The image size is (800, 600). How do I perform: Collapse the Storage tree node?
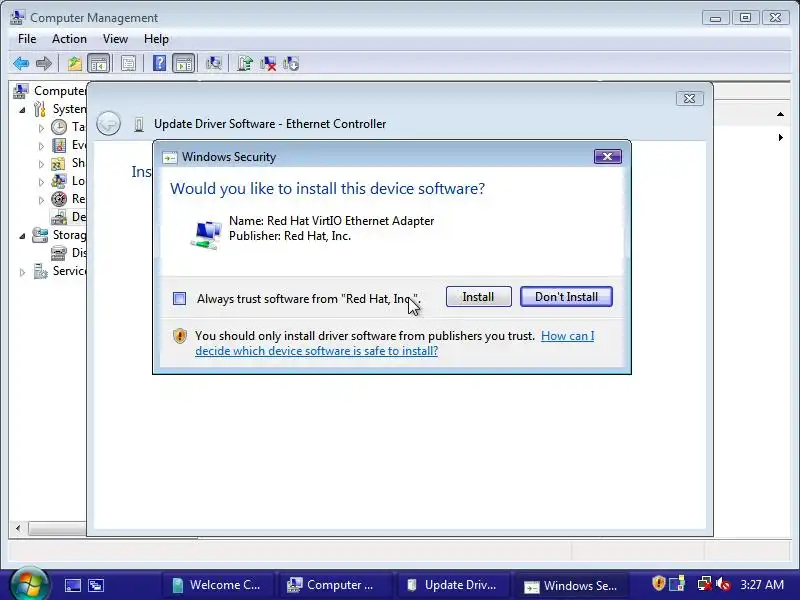[x=22, y=236]
